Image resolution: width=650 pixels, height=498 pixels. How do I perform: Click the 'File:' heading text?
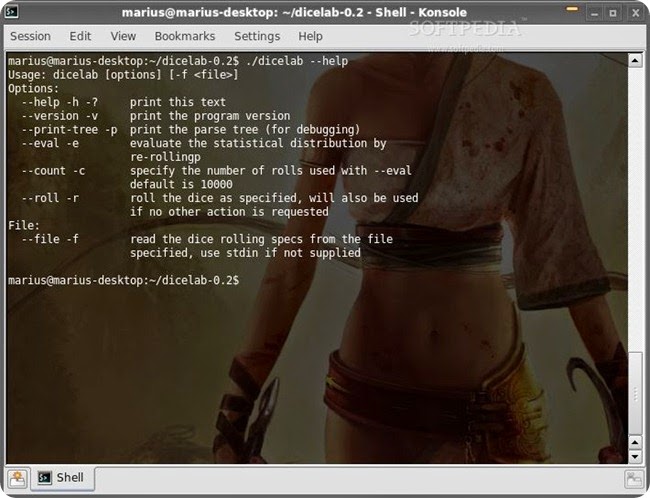click(x=24, y=225)
